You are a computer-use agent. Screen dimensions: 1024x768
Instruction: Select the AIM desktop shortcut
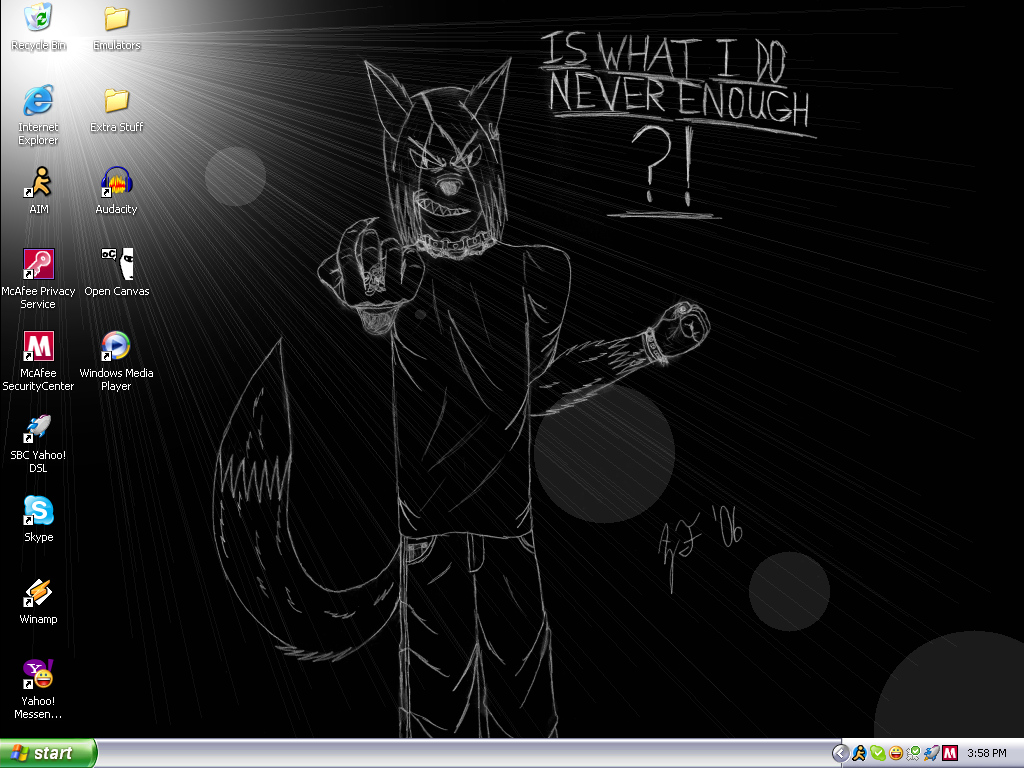[39, 191]
